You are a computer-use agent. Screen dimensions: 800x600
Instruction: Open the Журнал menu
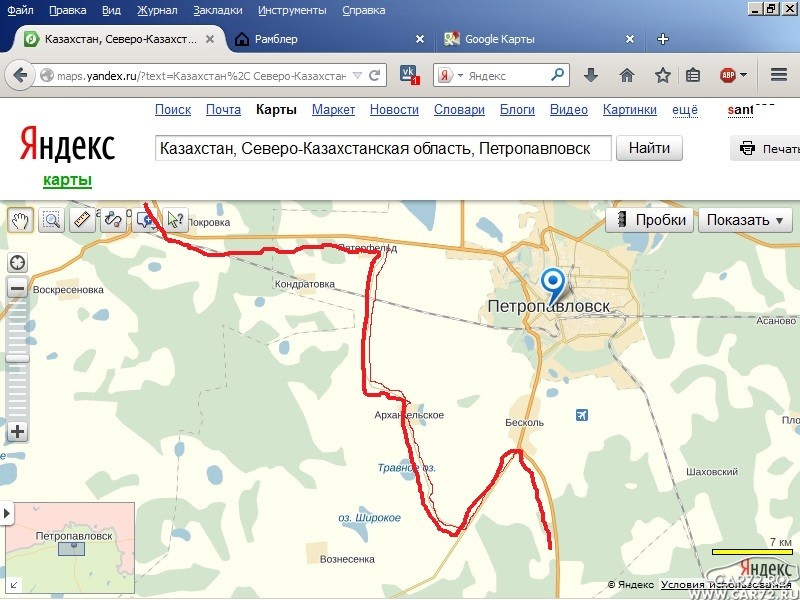tap(157, 10)
